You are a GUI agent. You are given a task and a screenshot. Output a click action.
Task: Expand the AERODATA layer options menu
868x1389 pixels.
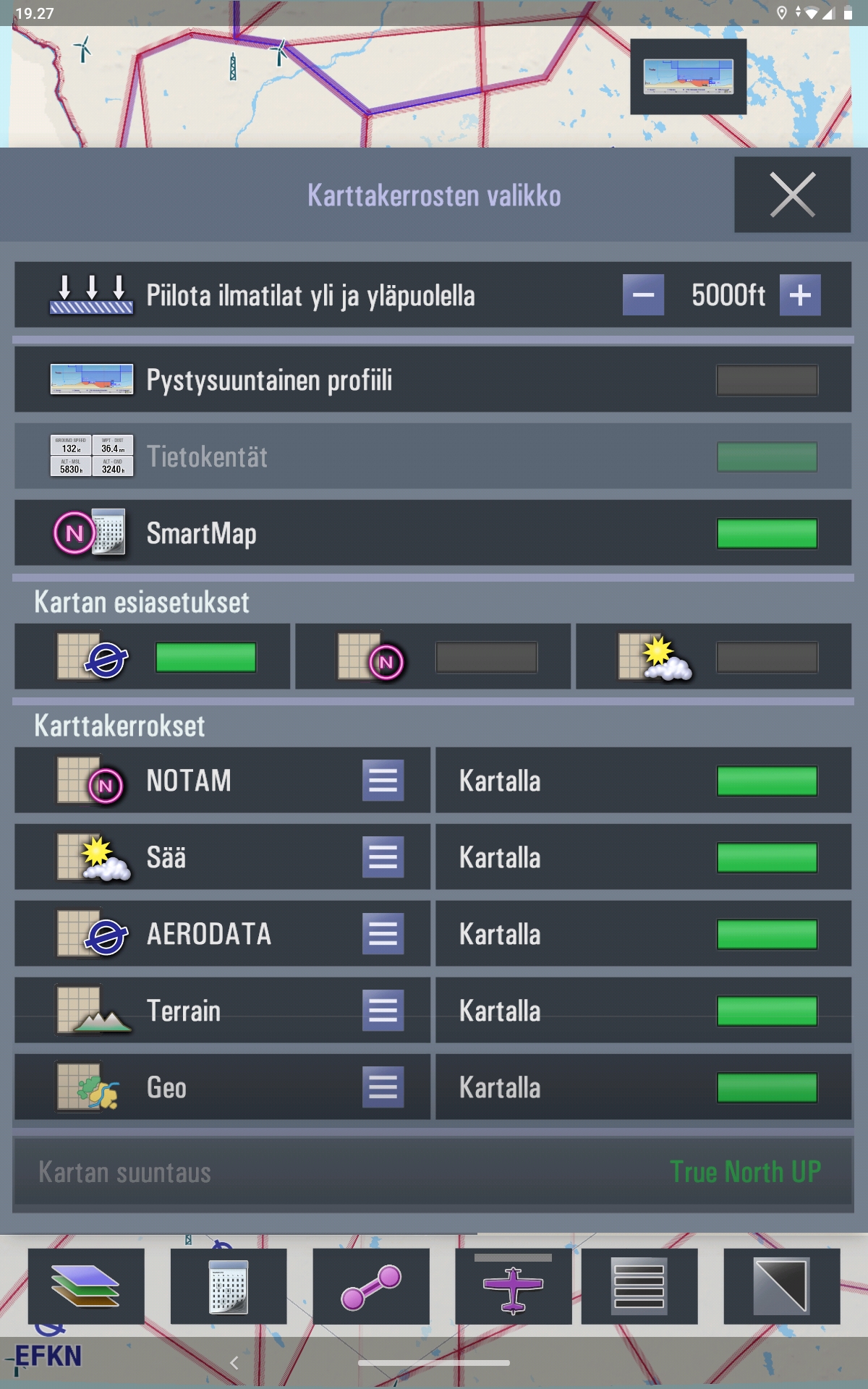pos(383,934)
